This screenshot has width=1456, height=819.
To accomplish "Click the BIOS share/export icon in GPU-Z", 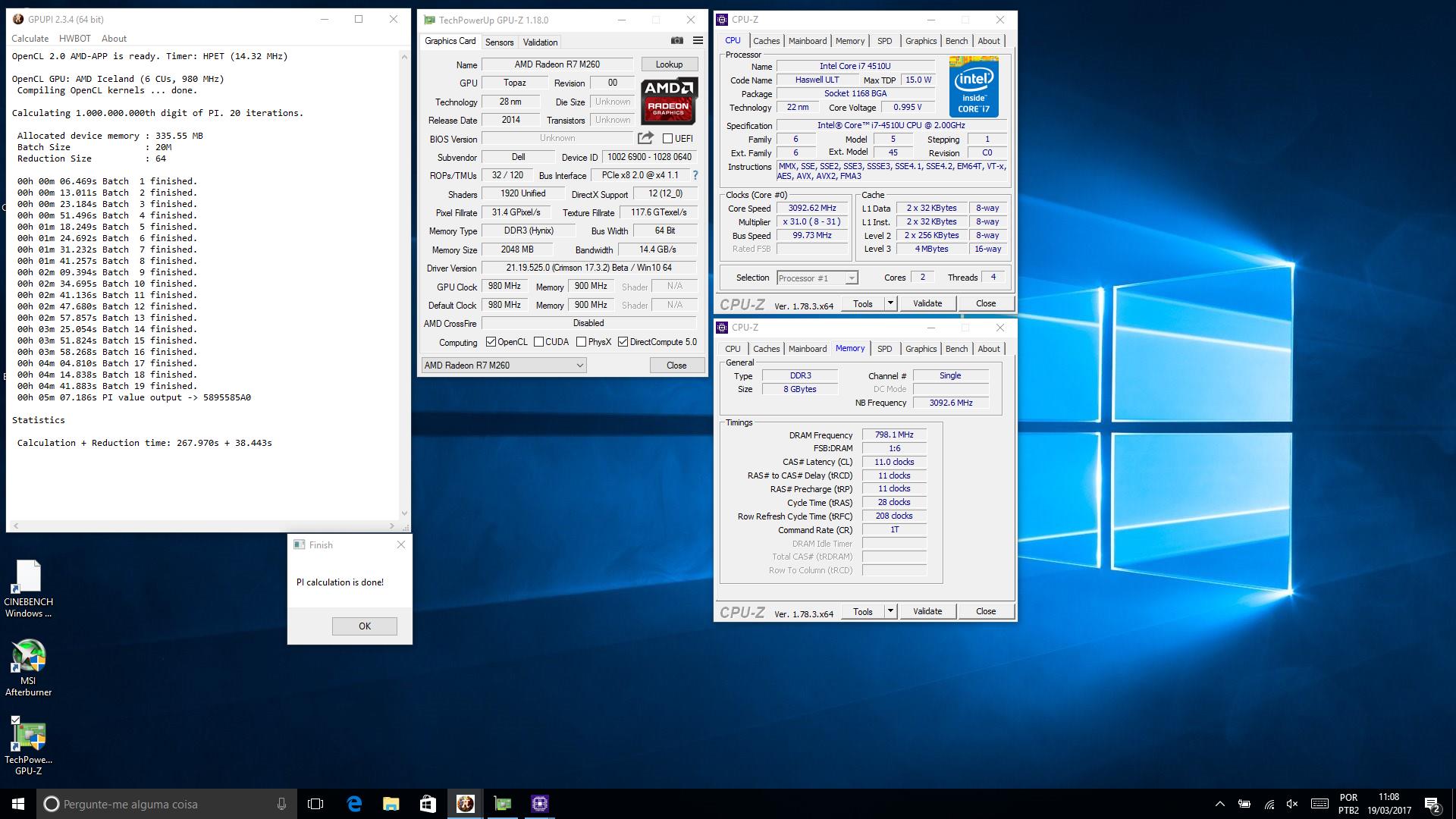I will click(645, 138).
